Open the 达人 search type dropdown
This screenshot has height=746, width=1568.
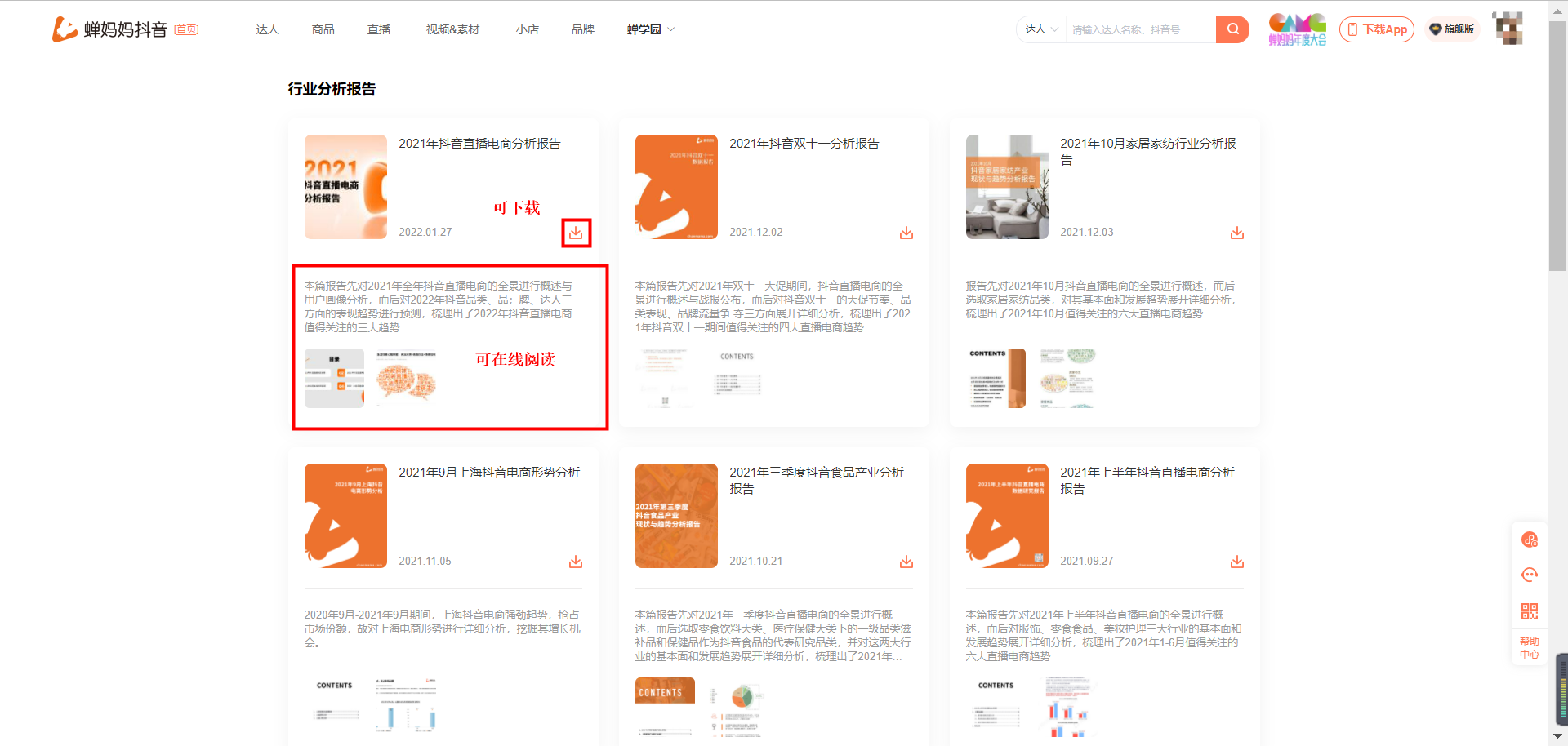point(1041,29)
